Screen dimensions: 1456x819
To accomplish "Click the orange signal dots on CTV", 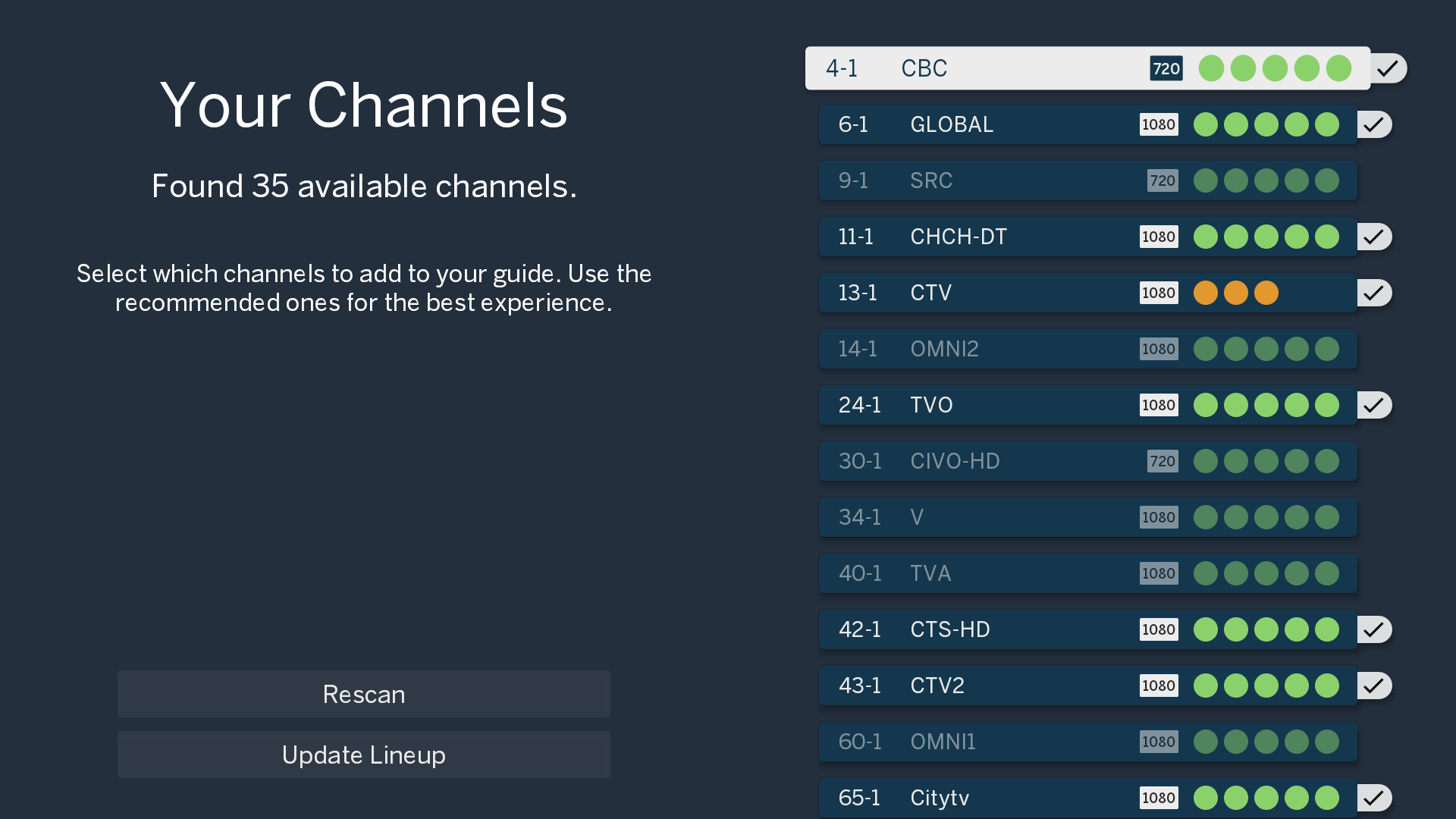I will click(x=1236, y=293).
